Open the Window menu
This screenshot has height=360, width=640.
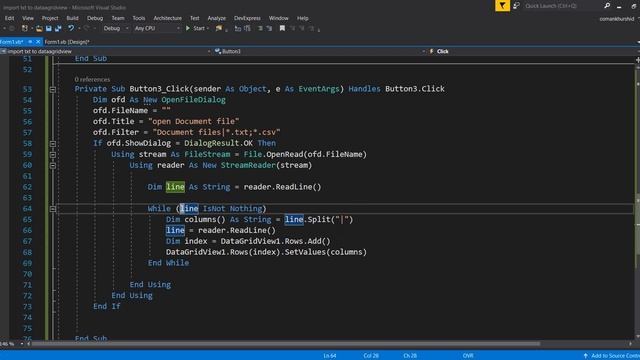click(x=278, y=18)
